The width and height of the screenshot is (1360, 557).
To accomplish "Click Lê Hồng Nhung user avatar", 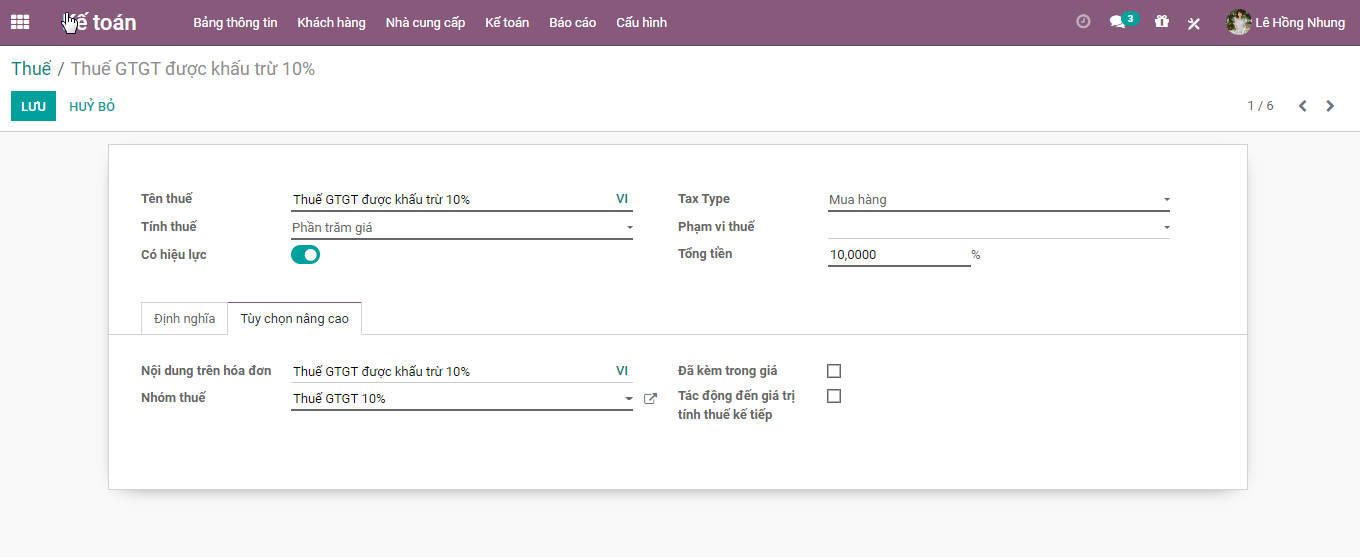I will click(1239, 22).
